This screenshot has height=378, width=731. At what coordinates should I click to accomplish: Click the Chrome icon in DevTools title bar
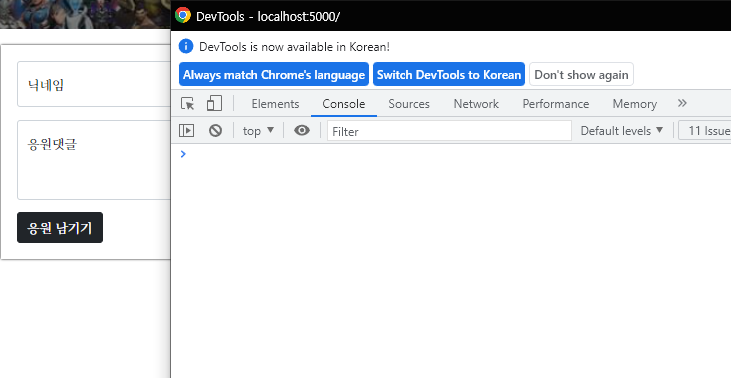pyautogui.click(x=183, y=15)
